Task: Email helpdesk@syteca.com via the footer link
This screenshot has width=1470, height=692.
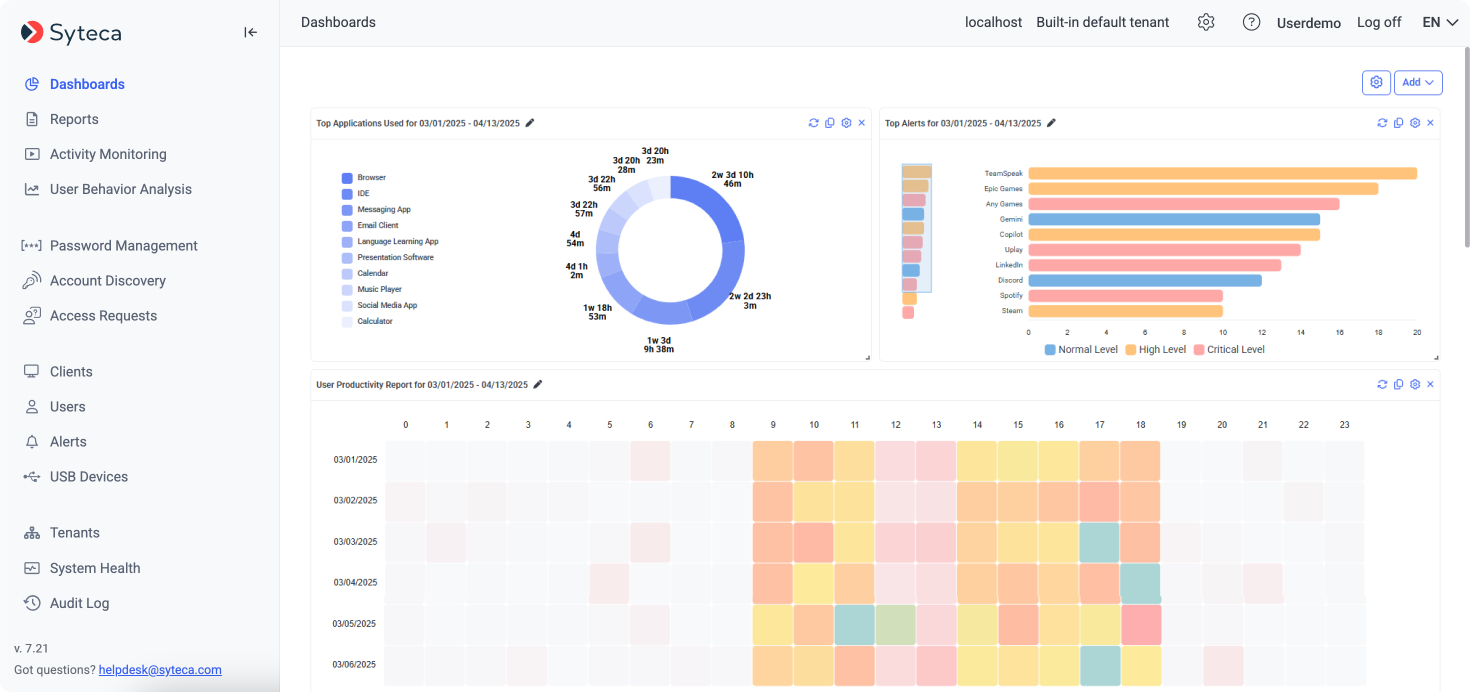Action: click(x=160, y=670)
